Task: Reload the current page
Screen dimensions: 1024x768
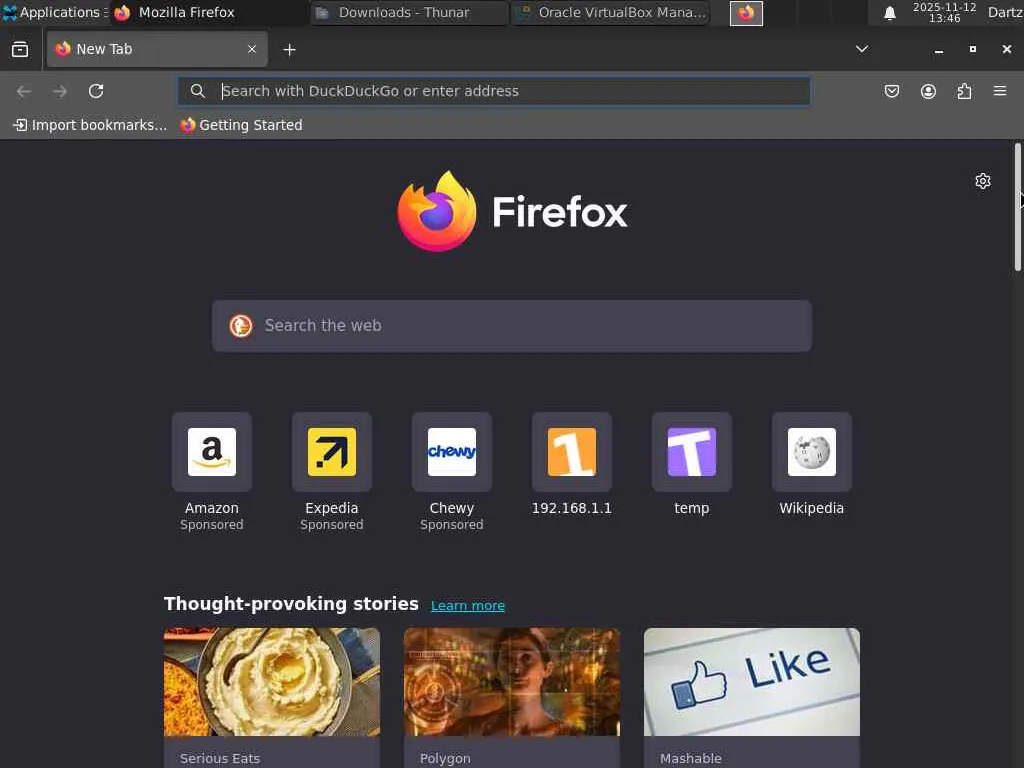Action: tap(96, 91)
